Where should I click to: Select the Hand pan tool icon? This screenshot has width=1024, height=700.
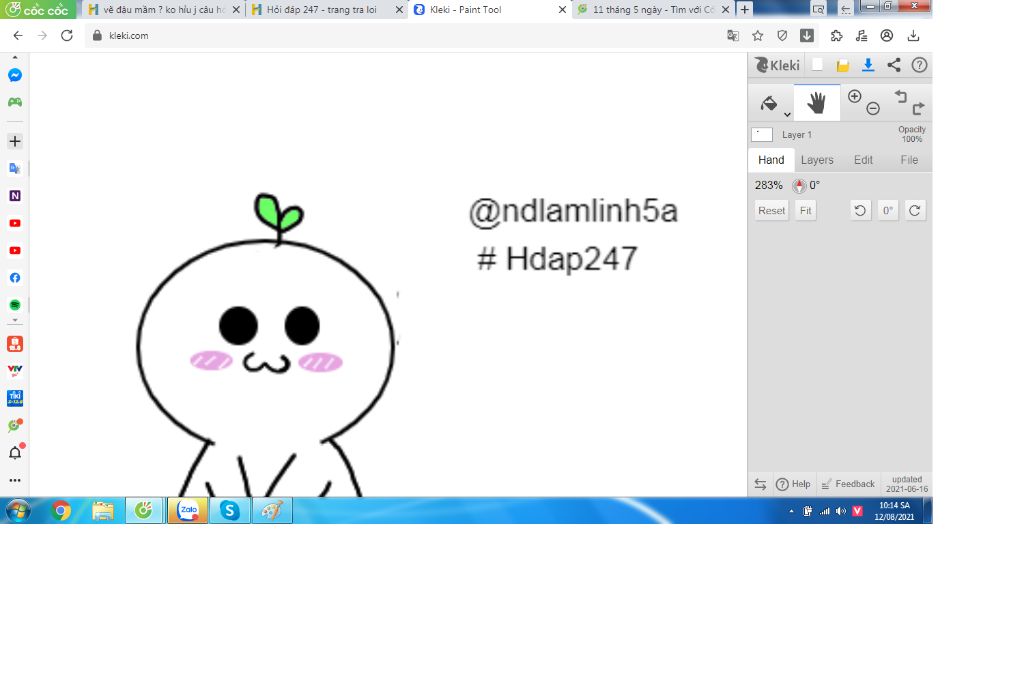click(x=816, y=103)
